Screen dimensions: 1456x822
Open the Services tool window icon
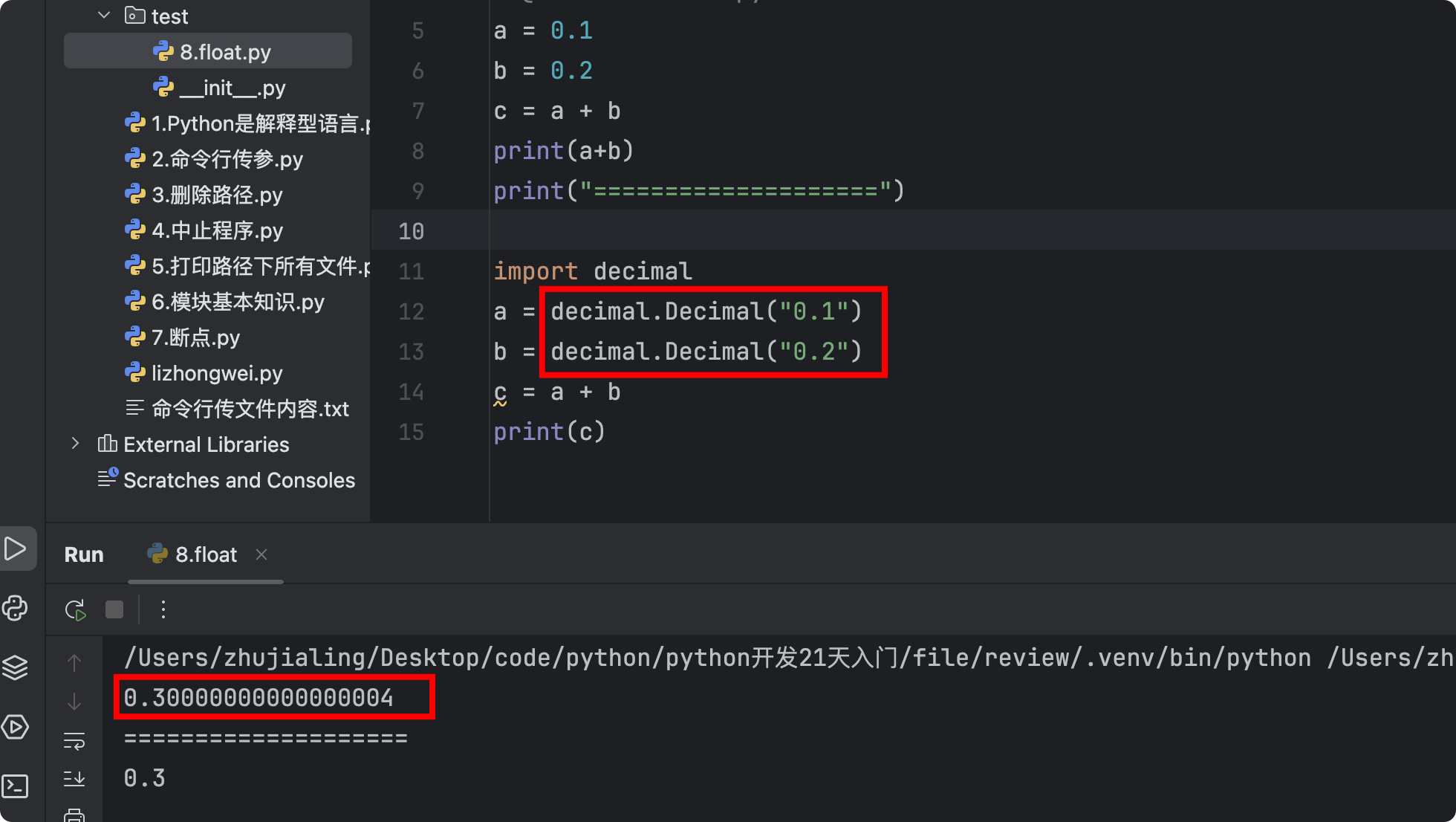coord(16,727)
